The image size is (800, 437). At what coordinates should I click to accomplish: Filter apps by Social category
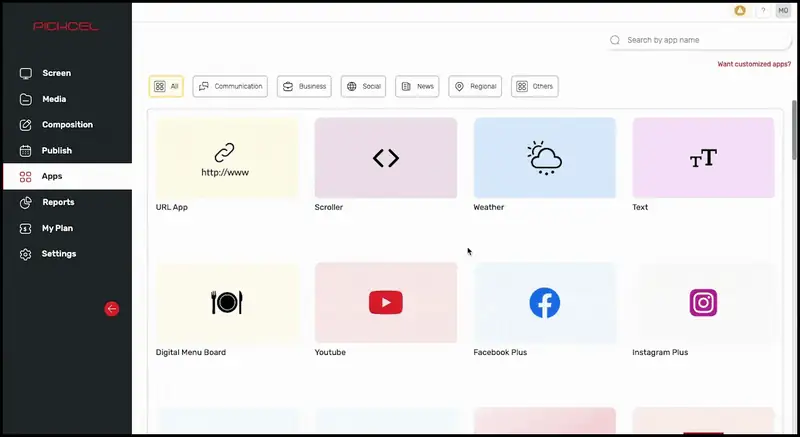click(363, 86)
